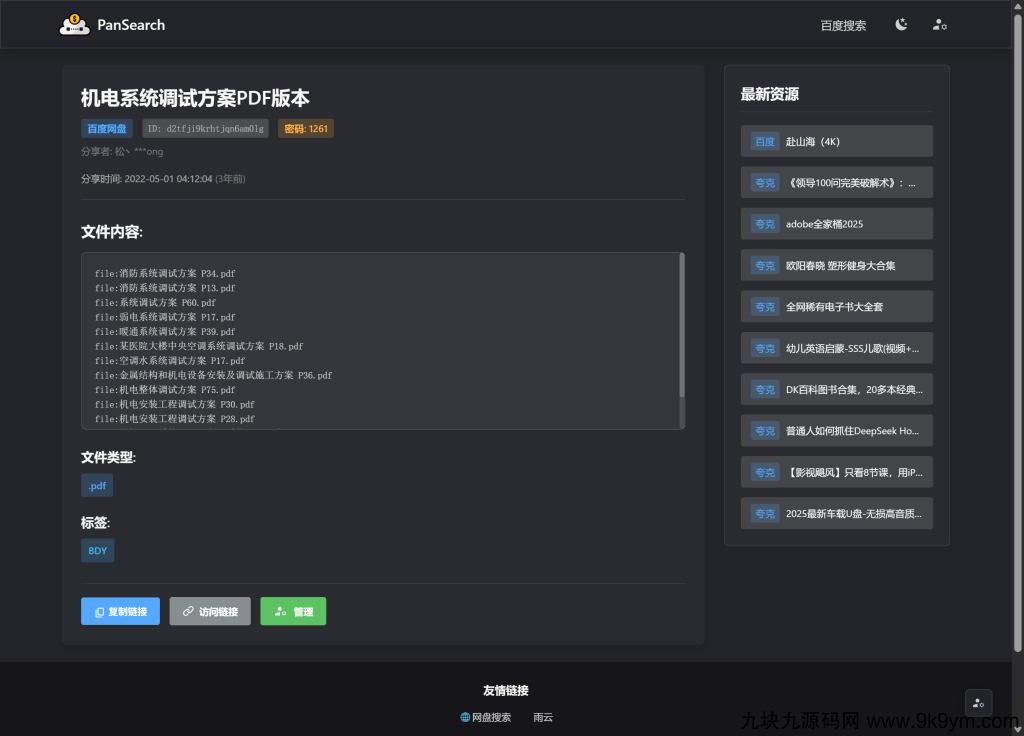This screenshot has height=736, width=1024.
Task: Click the .pdf file type chip
Action: point(97,485)
